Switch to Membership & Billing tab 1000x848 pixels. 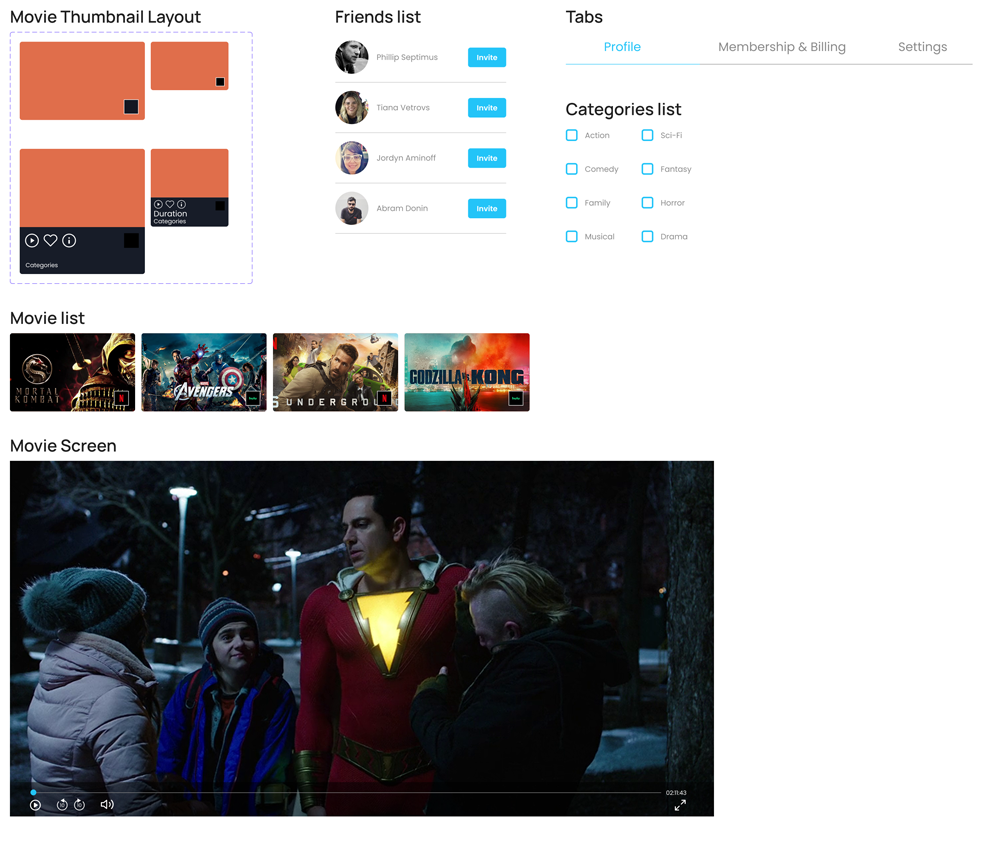(782, 47)
